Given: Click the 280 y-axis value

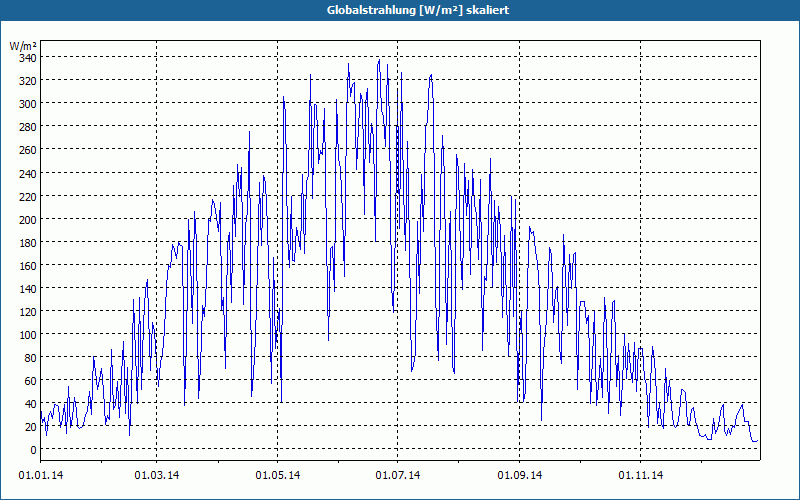Looking at the screenshot, I should [x=28, y=127].
